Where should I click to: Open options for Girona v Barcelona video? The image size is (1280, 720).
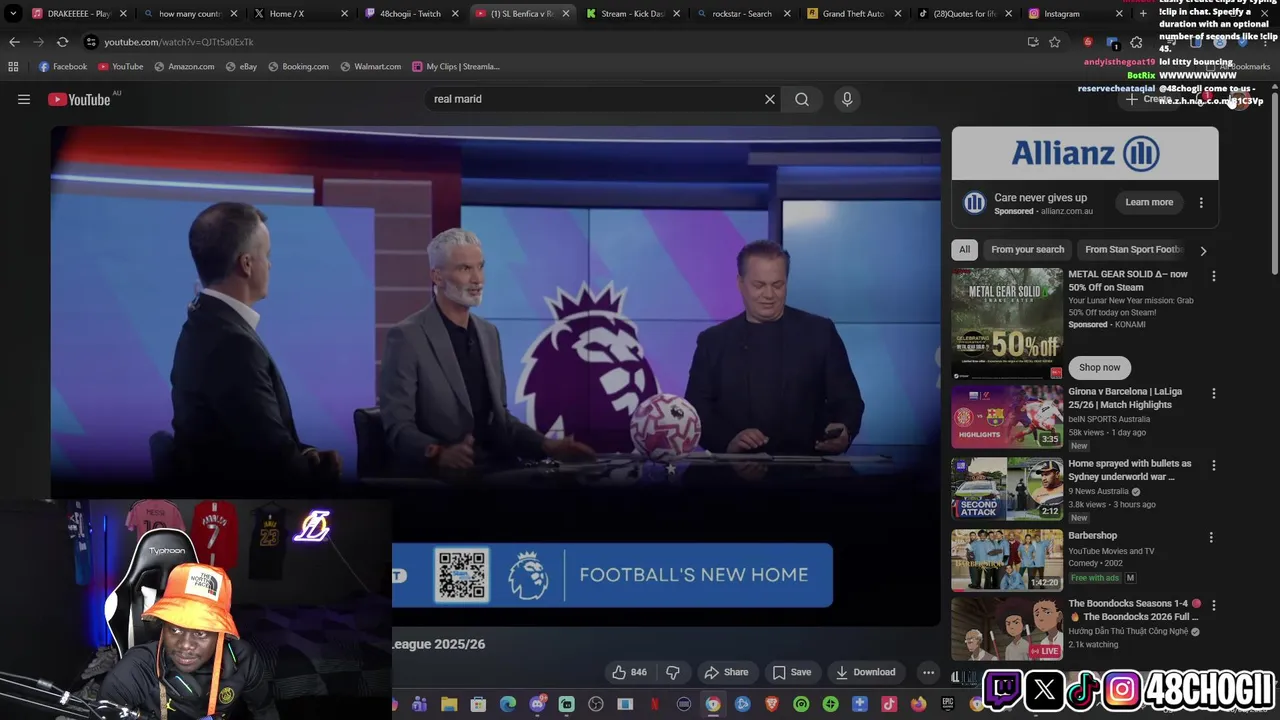tap(1214, 393)
